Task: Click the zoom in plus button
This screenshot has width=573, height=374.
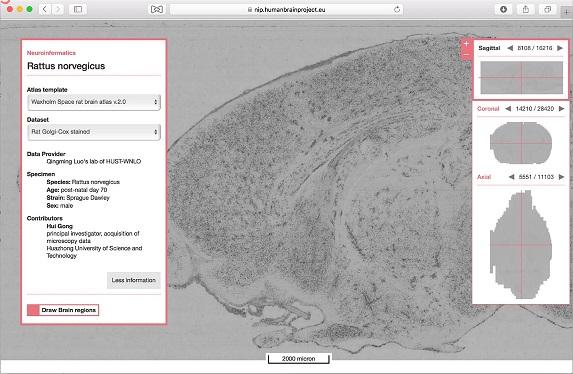Action: [466, 44]
